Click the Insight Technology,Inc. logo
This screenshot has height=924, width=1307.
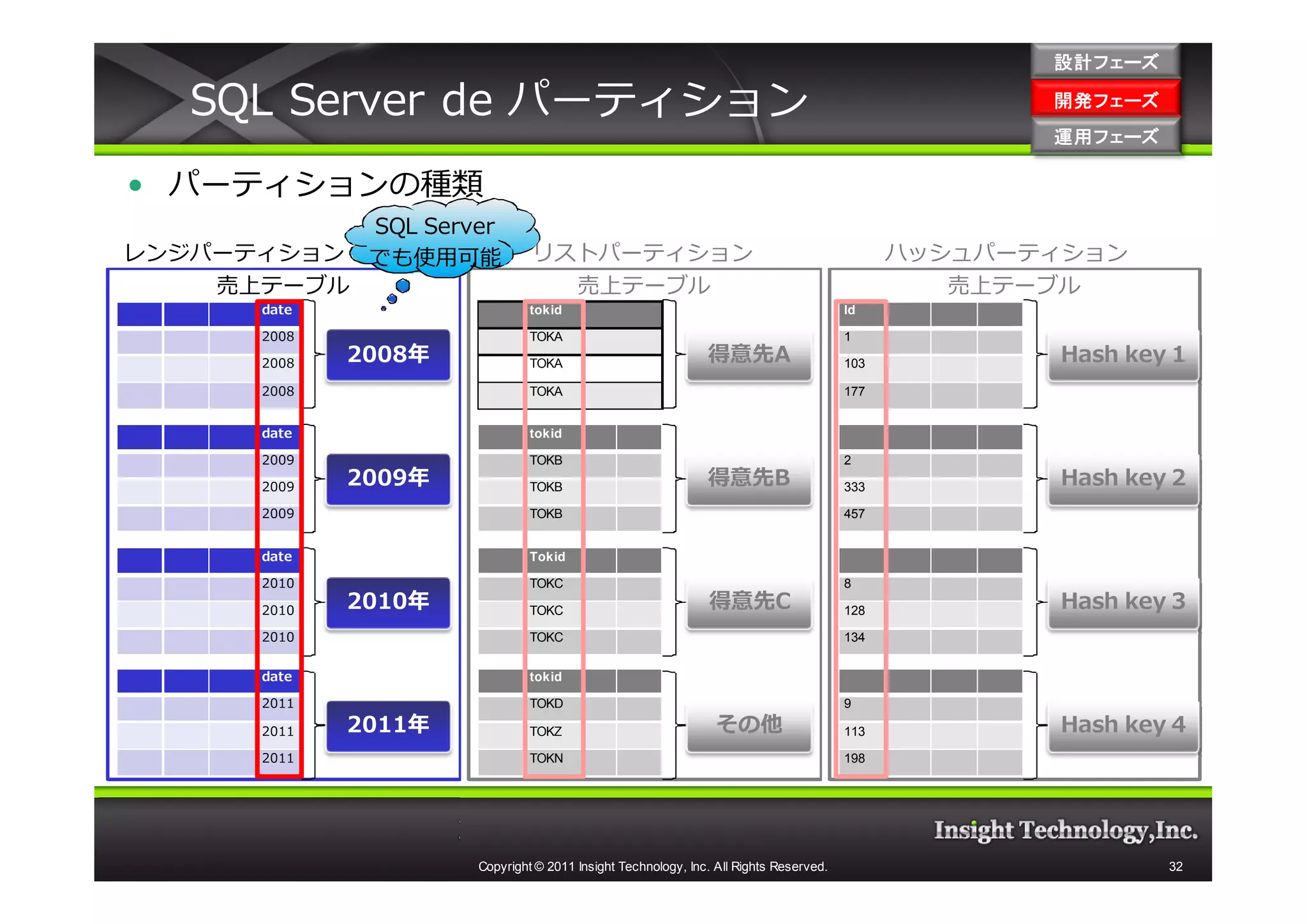point(1066,831)
